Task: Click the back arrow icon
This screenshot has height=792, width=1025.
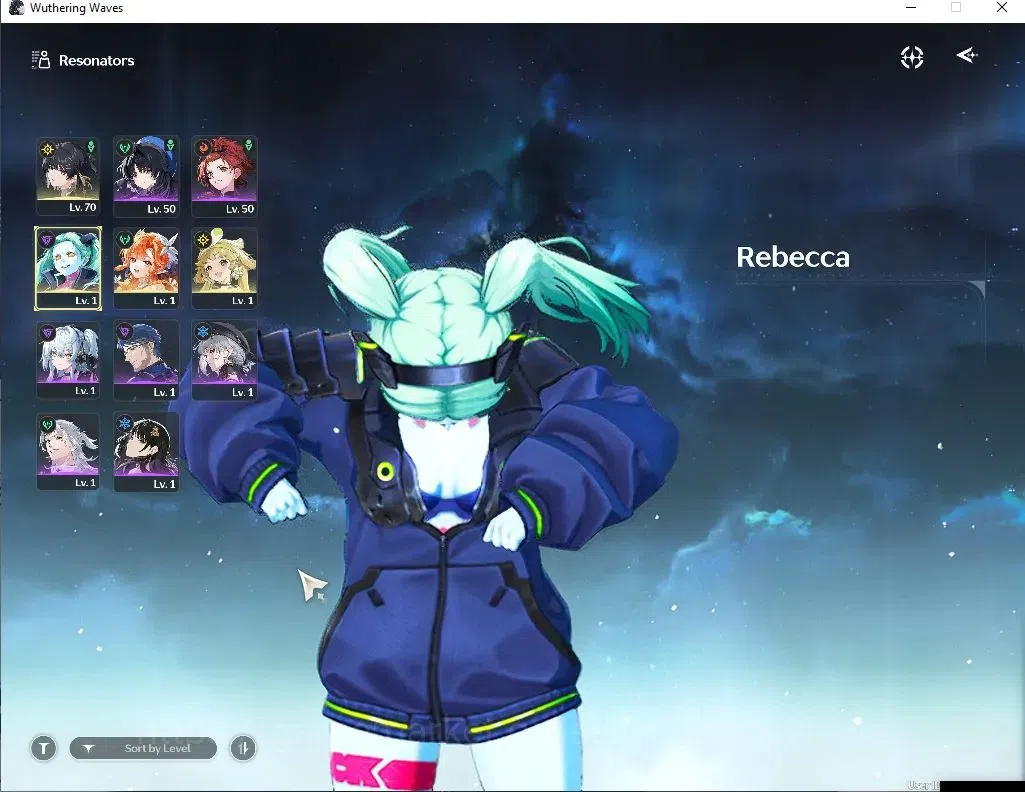Action: click(967, 56)
